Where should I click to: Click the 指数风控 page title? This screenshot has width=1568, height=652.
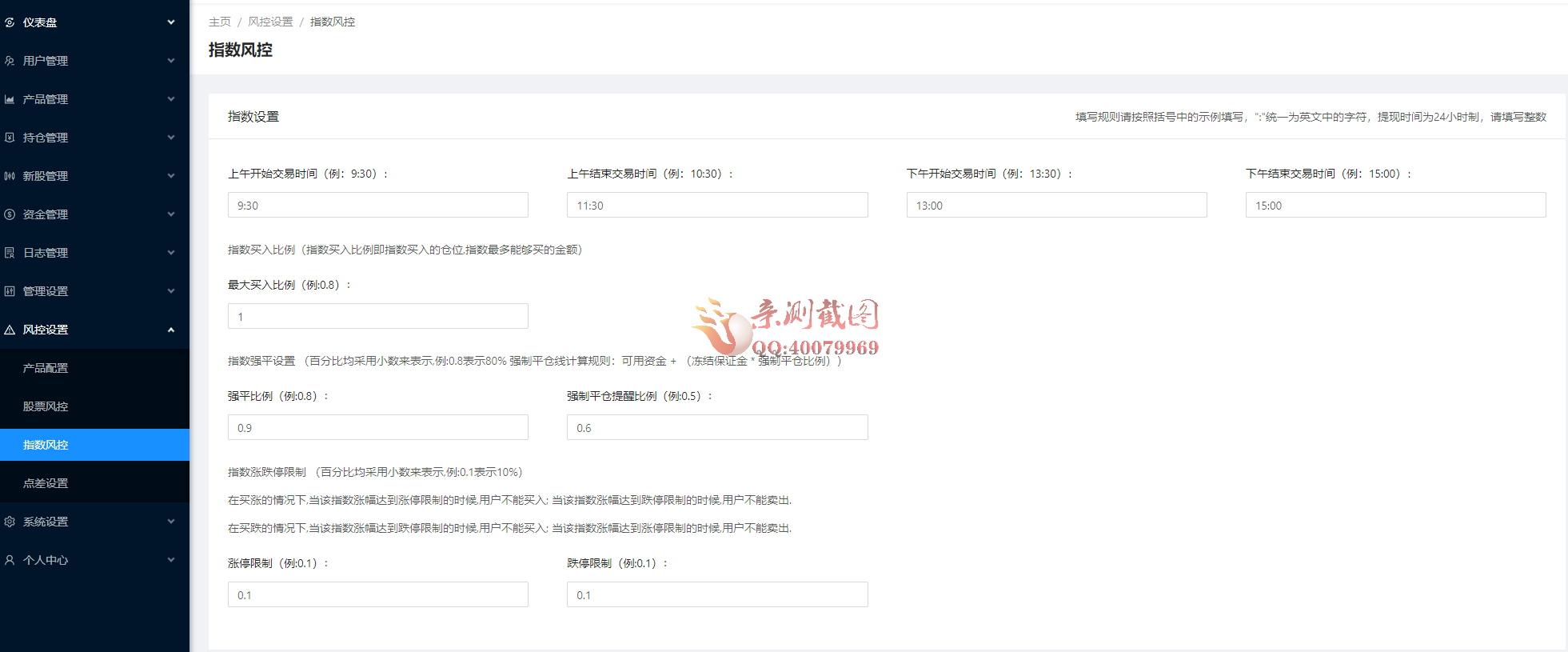click(241, 50)
